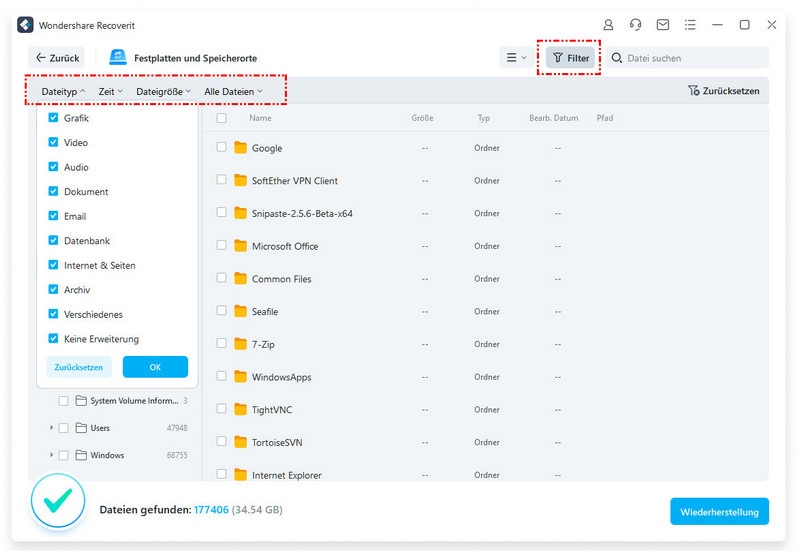800x551 pixels.
Task: Go back with the Zurück button
Action: click(x=57, y=58)
